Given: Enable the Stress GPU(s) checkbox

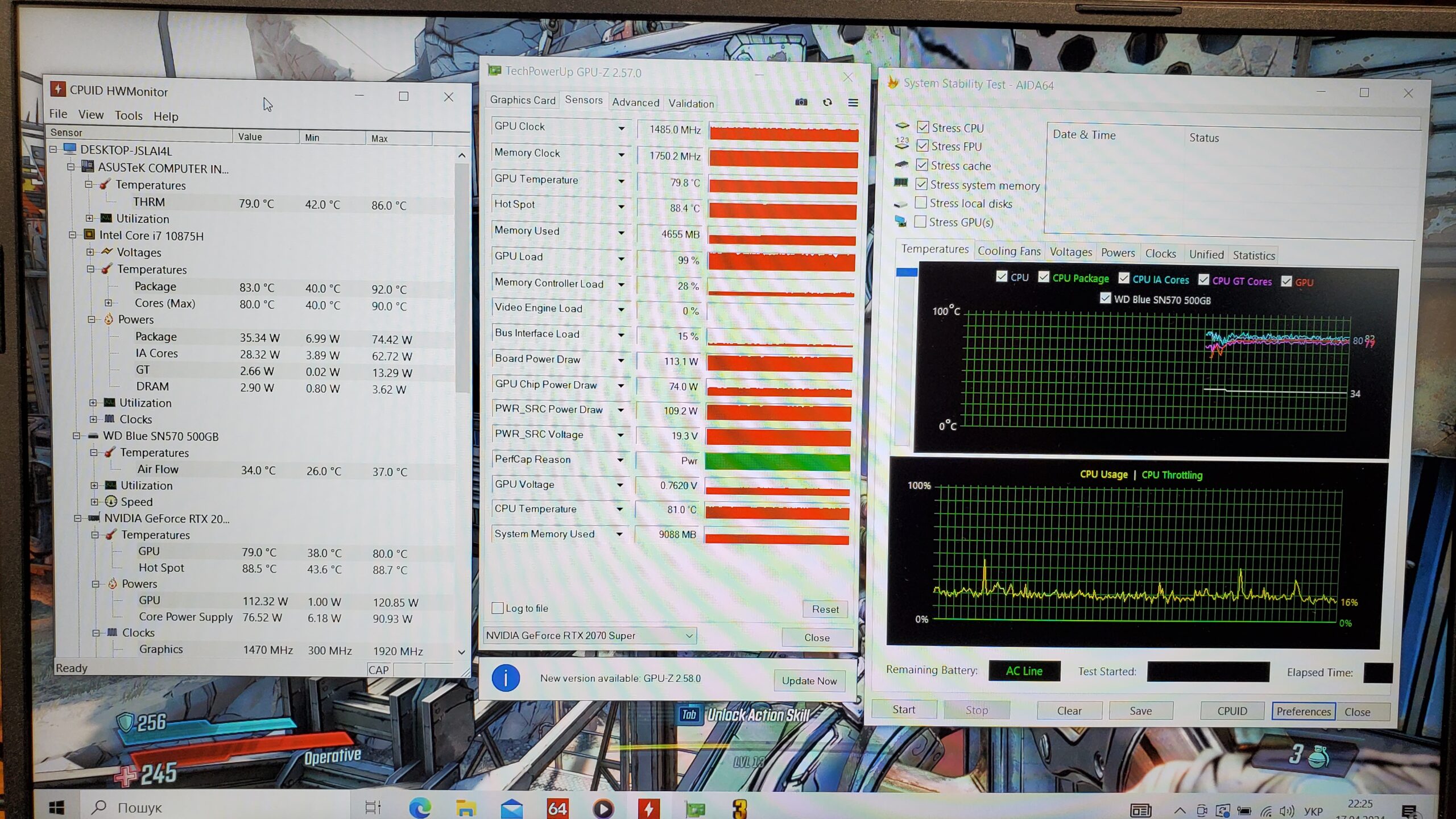Looking at the screenshot, I should 920,222.
